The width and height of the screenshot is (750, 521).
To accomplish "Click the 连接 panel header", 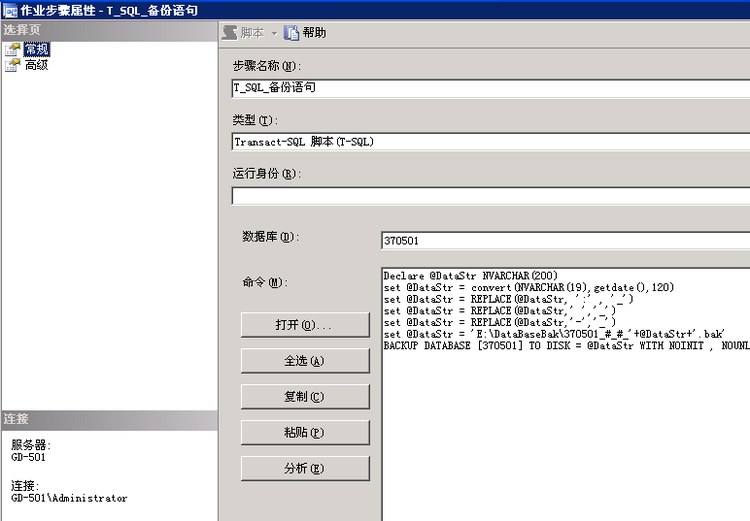I will 110,419.
